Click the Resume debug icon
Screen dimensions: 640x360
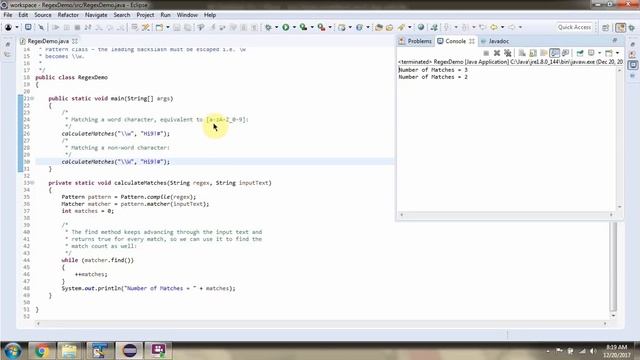pyautogui.click(x=56, y=27)
